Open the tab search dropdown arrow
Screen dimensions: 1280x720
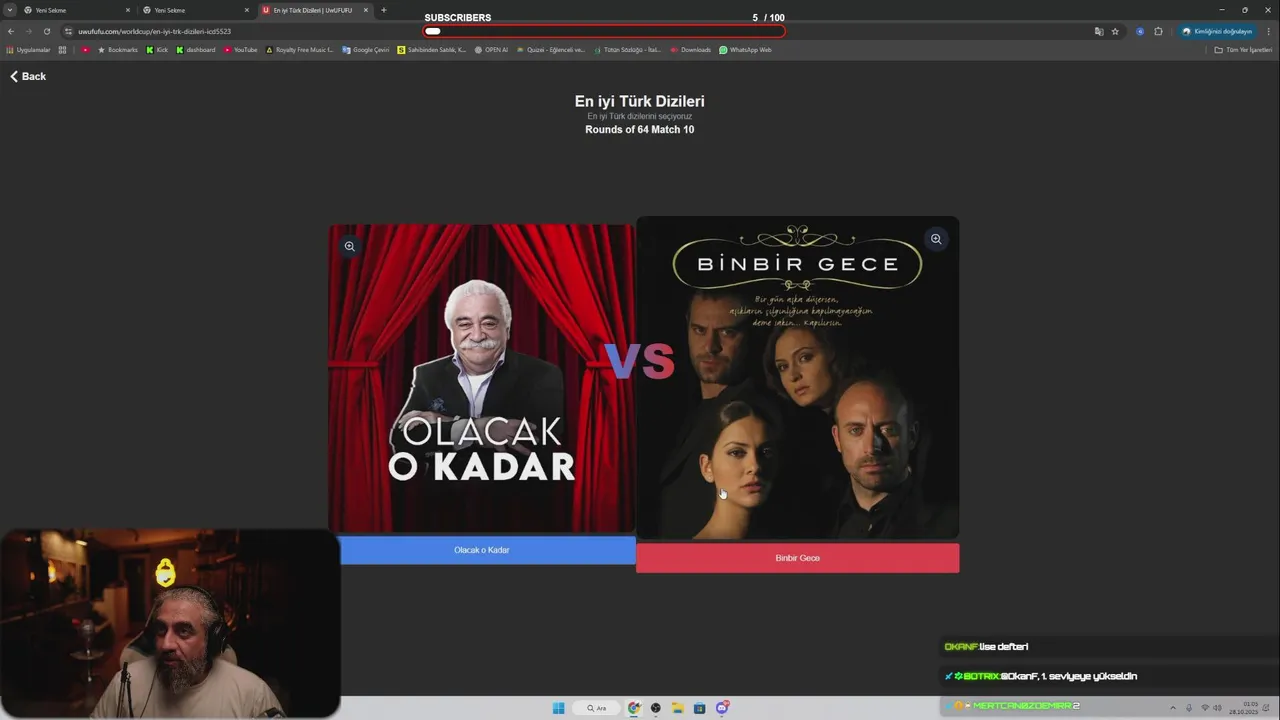pyautogui.click(x=10, y=10)
